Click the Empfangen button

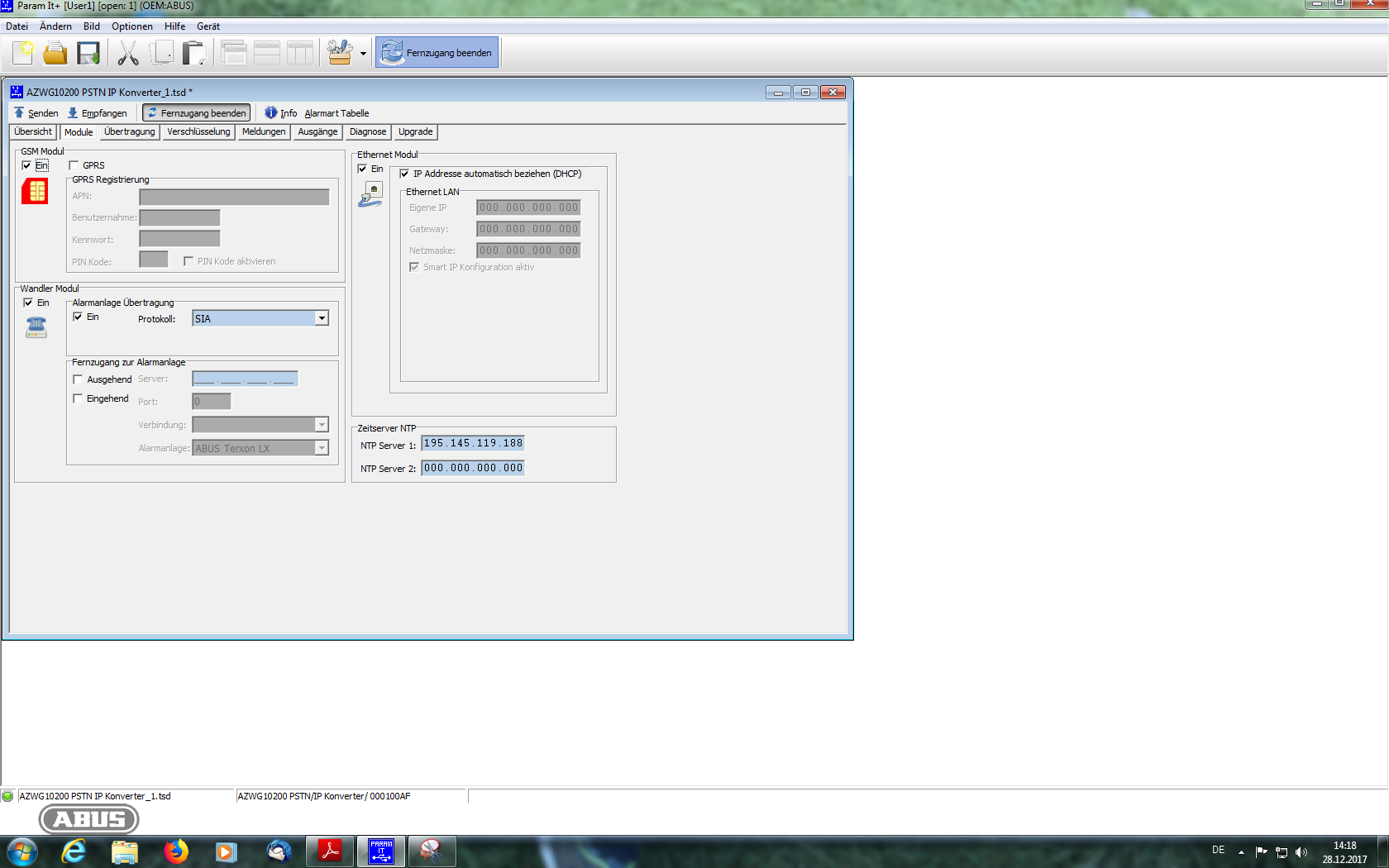tap(98, 113)
